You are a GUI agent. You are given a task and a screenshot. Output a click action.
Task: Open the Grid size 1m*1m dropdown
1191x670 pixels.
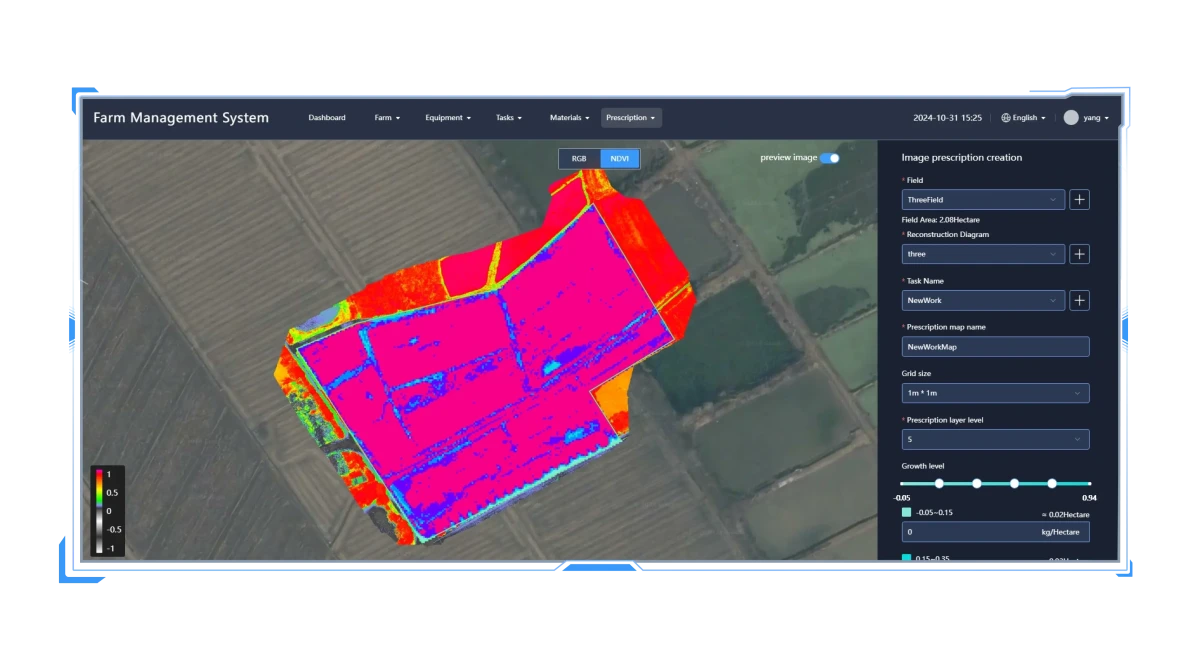[x=995, y=393]
